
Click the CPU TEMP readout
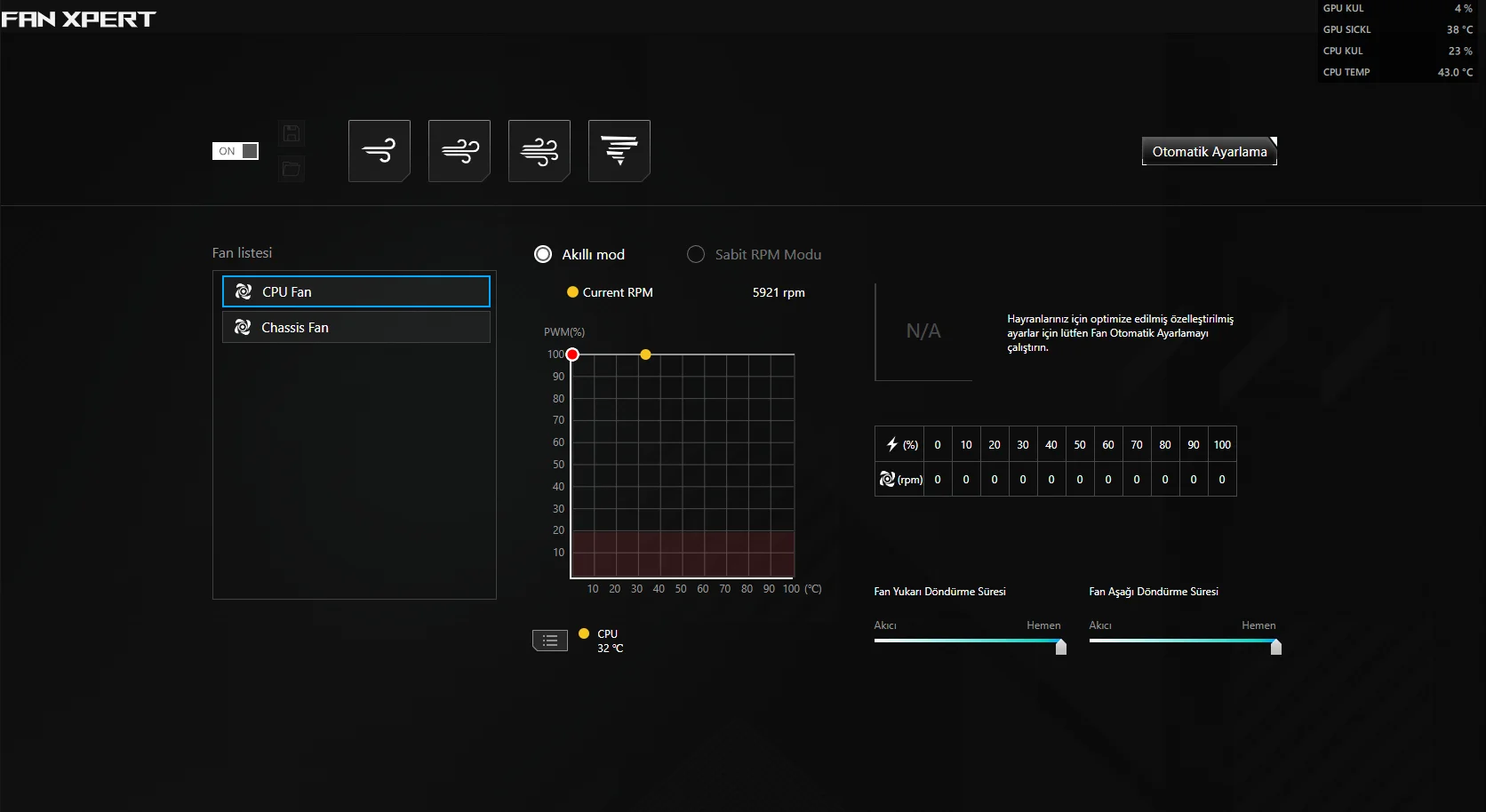coord(1397,72)
